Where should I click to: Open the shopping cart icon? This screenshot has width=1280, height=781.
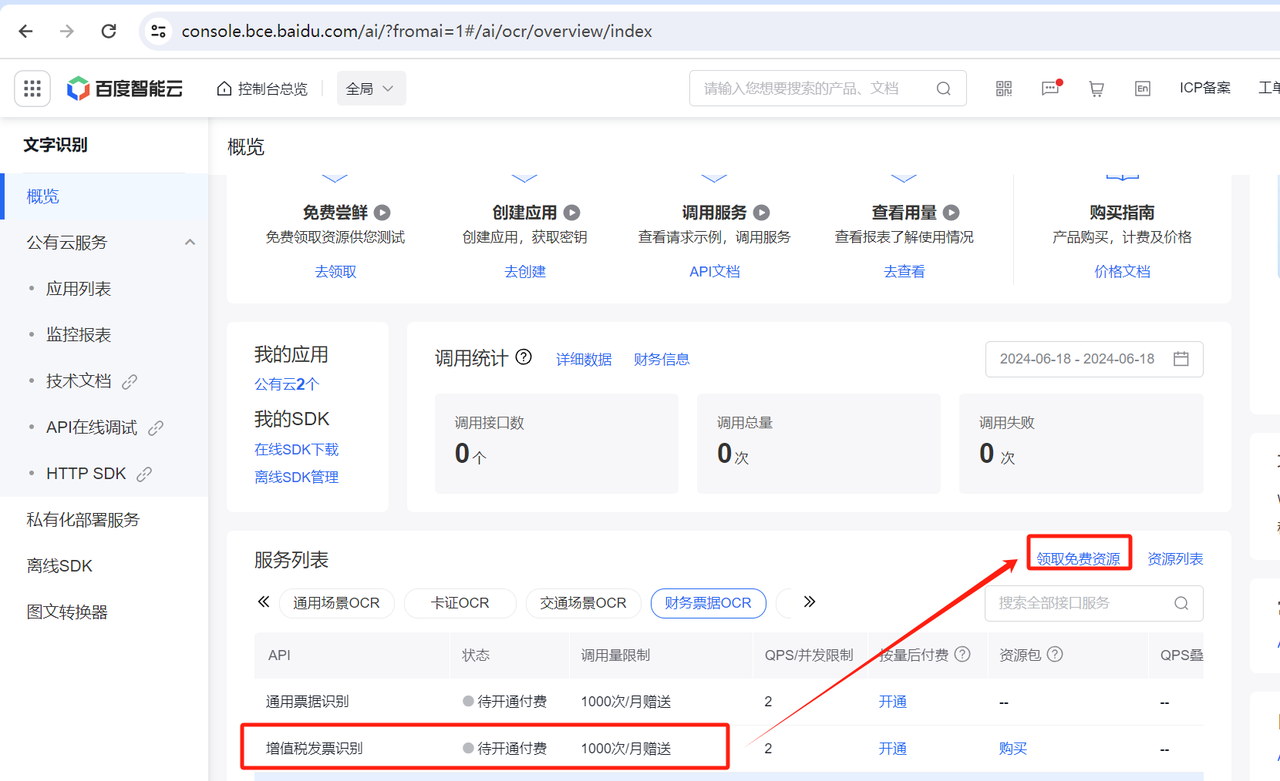[x=1096, y=89]
